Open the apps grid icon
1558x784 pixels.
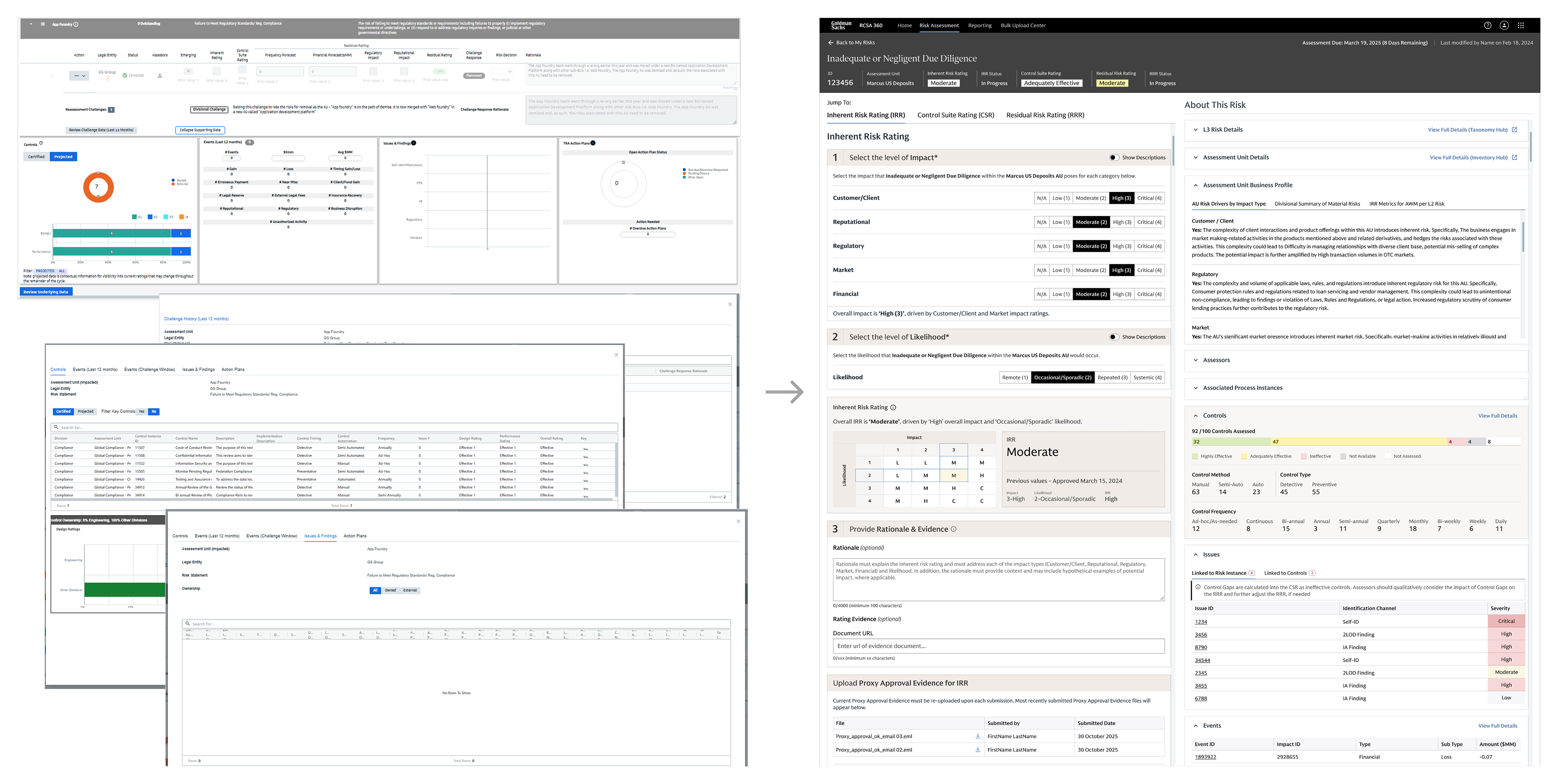point(1521,26)
